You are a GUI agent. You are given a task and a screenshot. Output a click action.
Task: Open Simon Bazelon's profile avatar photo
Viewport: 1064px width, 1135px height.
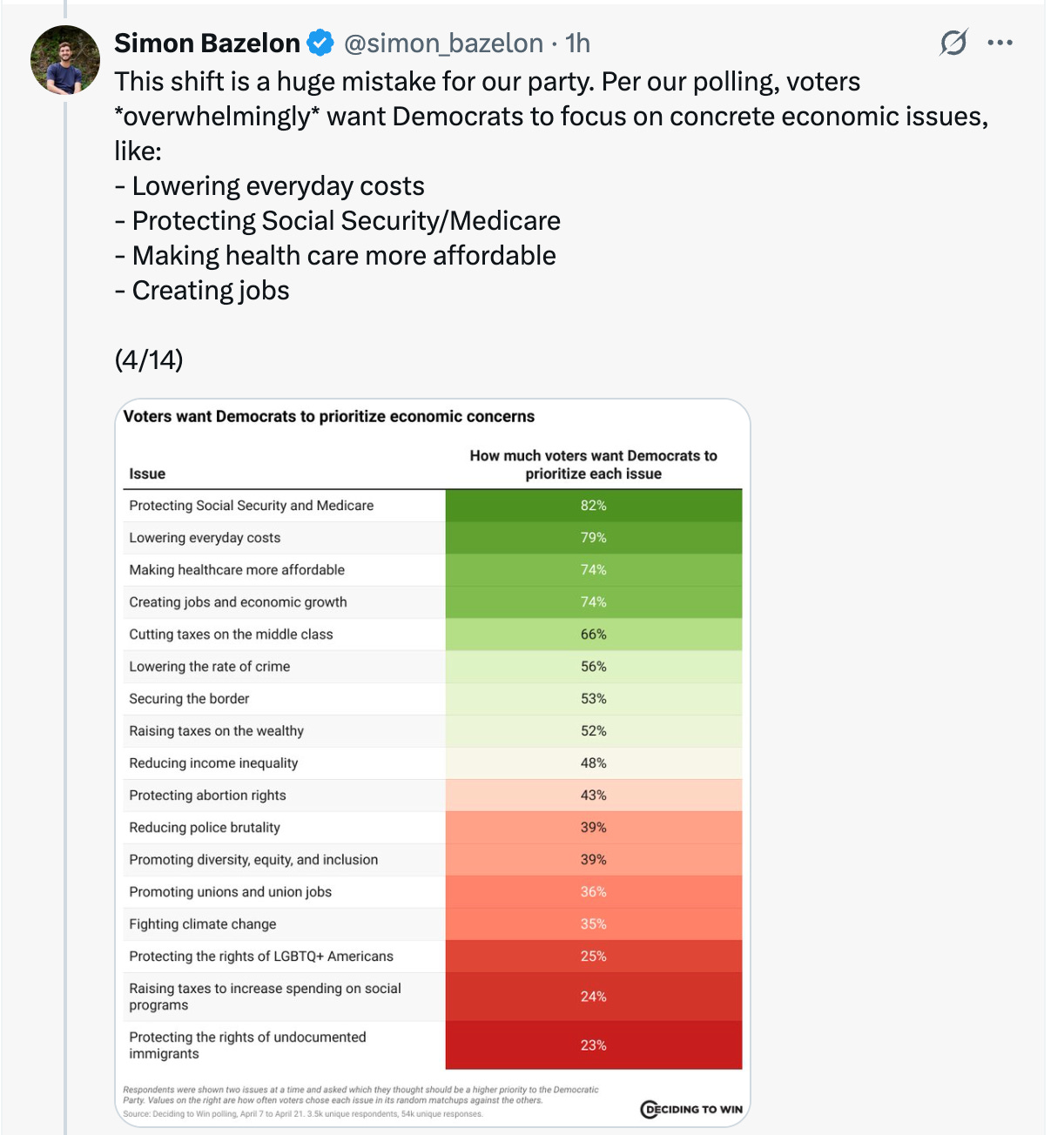[65, 60]
